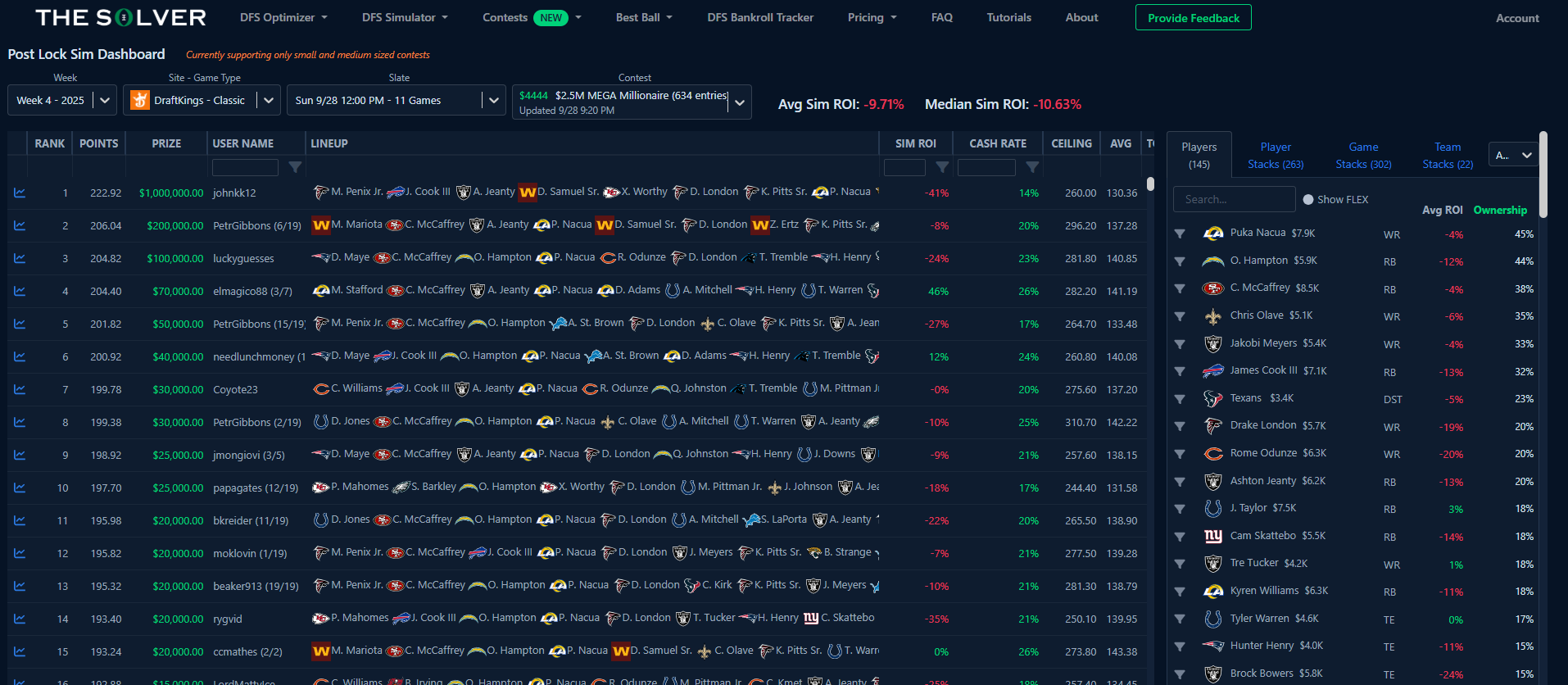Open the DFS Optimizer menu
This screenshot has height=685, width=1568.
(283, 17)
